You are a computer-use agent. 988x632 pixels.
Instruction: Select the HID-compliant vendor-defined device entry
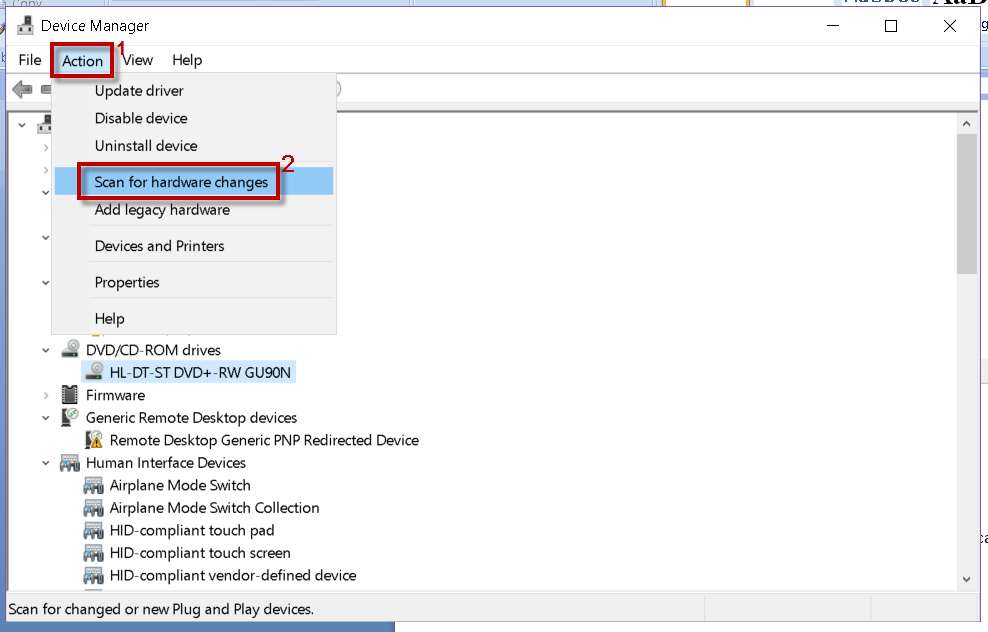tap(232, 575)
